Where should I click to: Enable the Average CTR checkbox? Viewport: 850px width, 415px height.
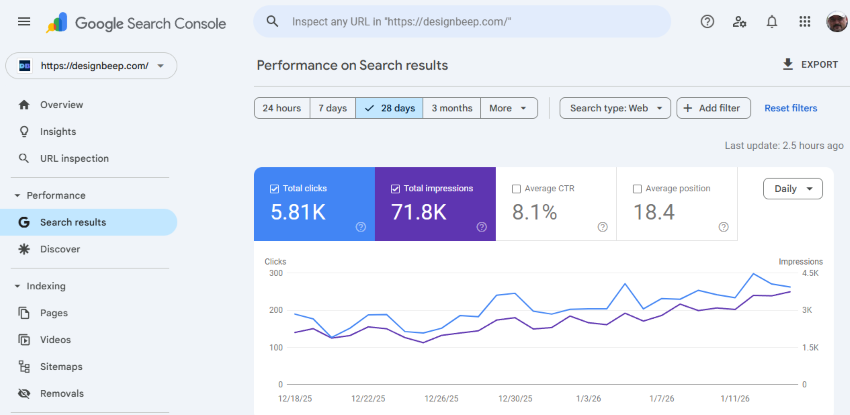(516, 188)
